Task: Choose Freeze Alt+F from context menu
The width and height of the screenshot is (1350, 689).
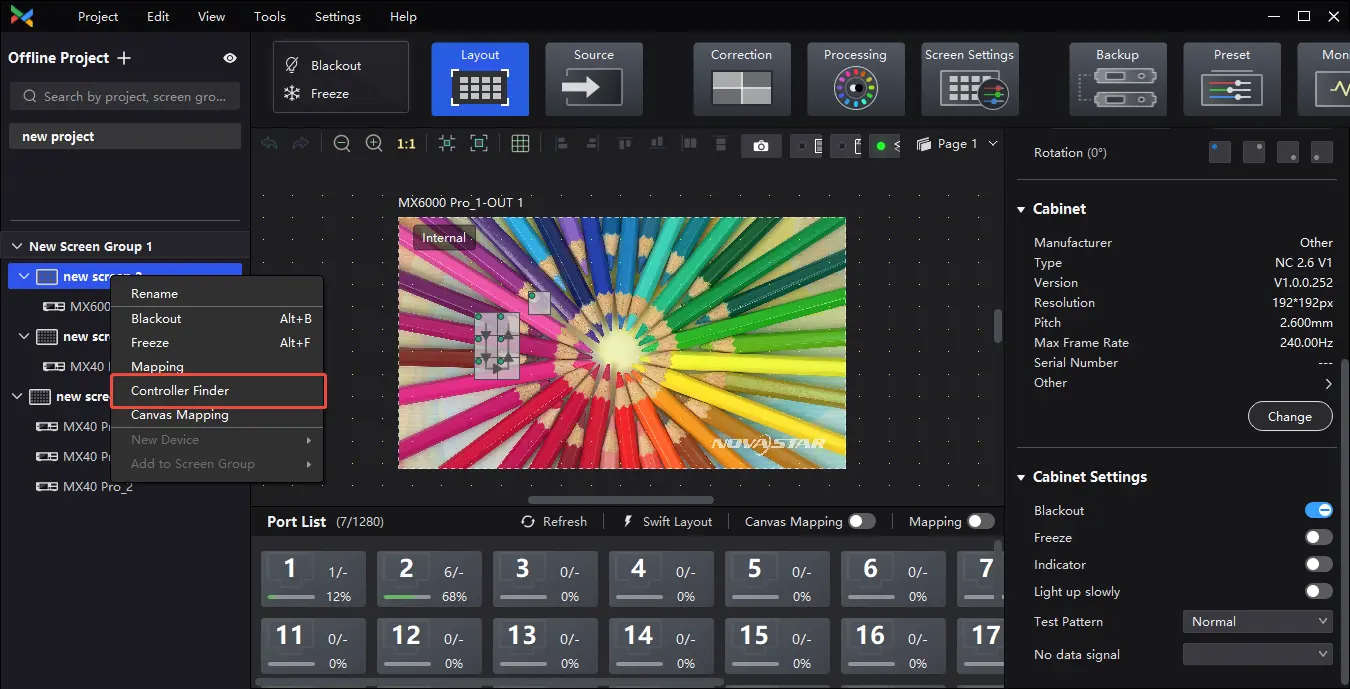Action: [217, 343]
